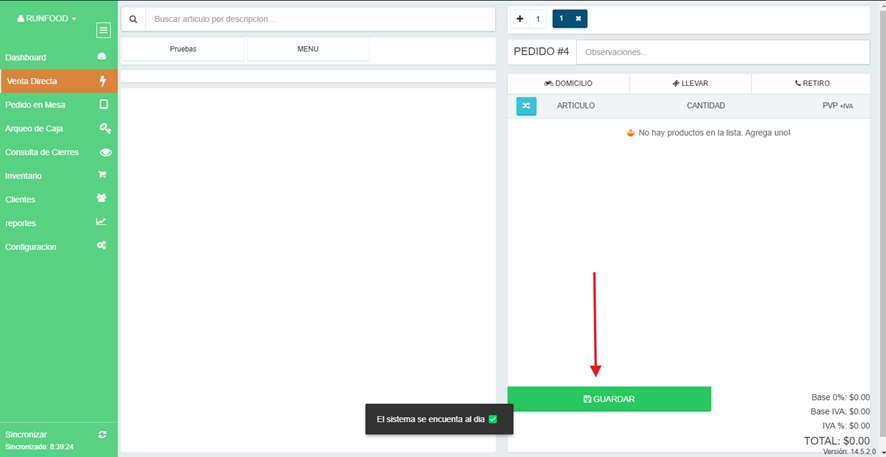
Task: Click the Consulta de Cierres eye icon
Action: [x=105, y=152]
